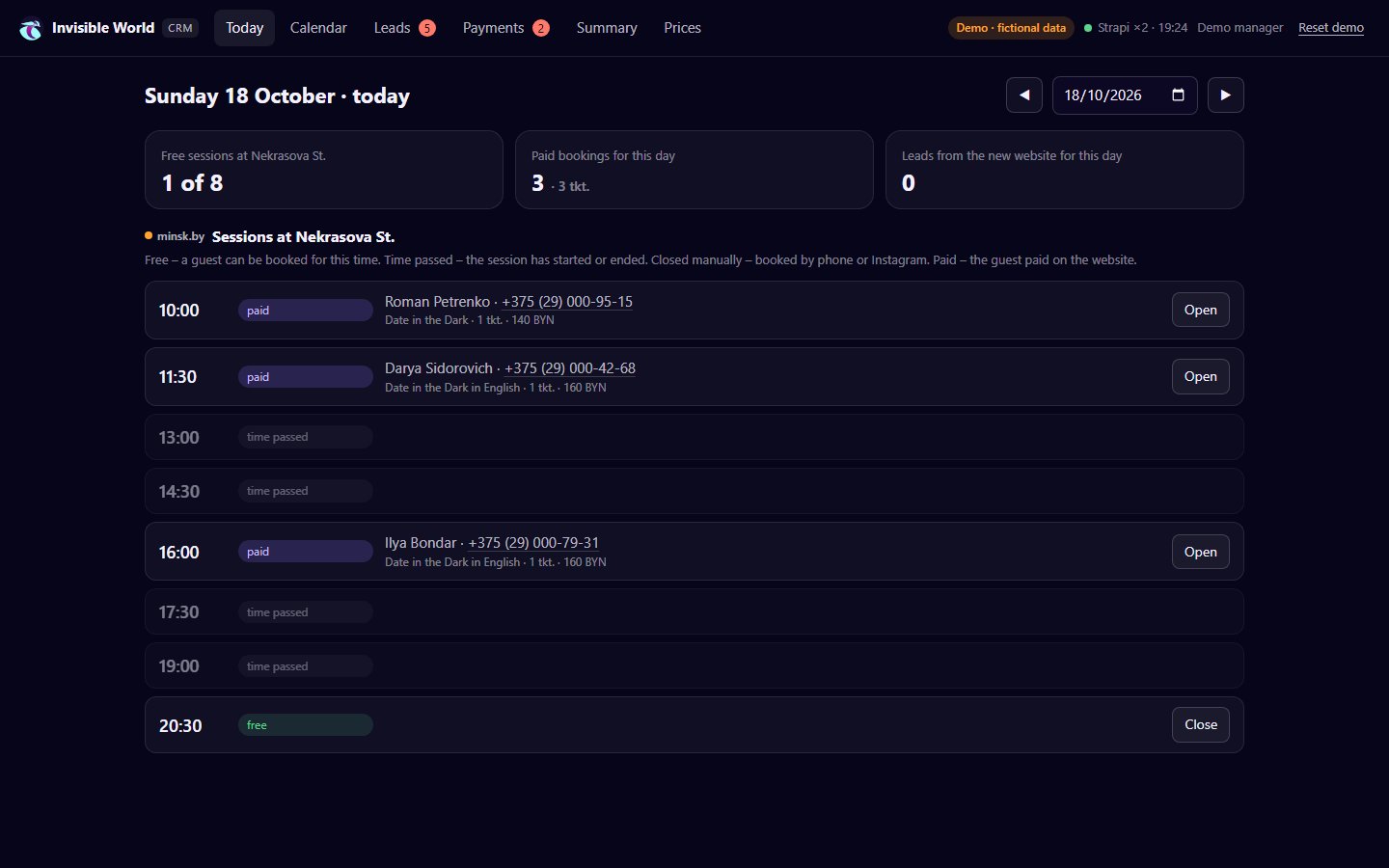Go to the Payments tab
Screen dimensions: 1389x868
coord(505,28)
